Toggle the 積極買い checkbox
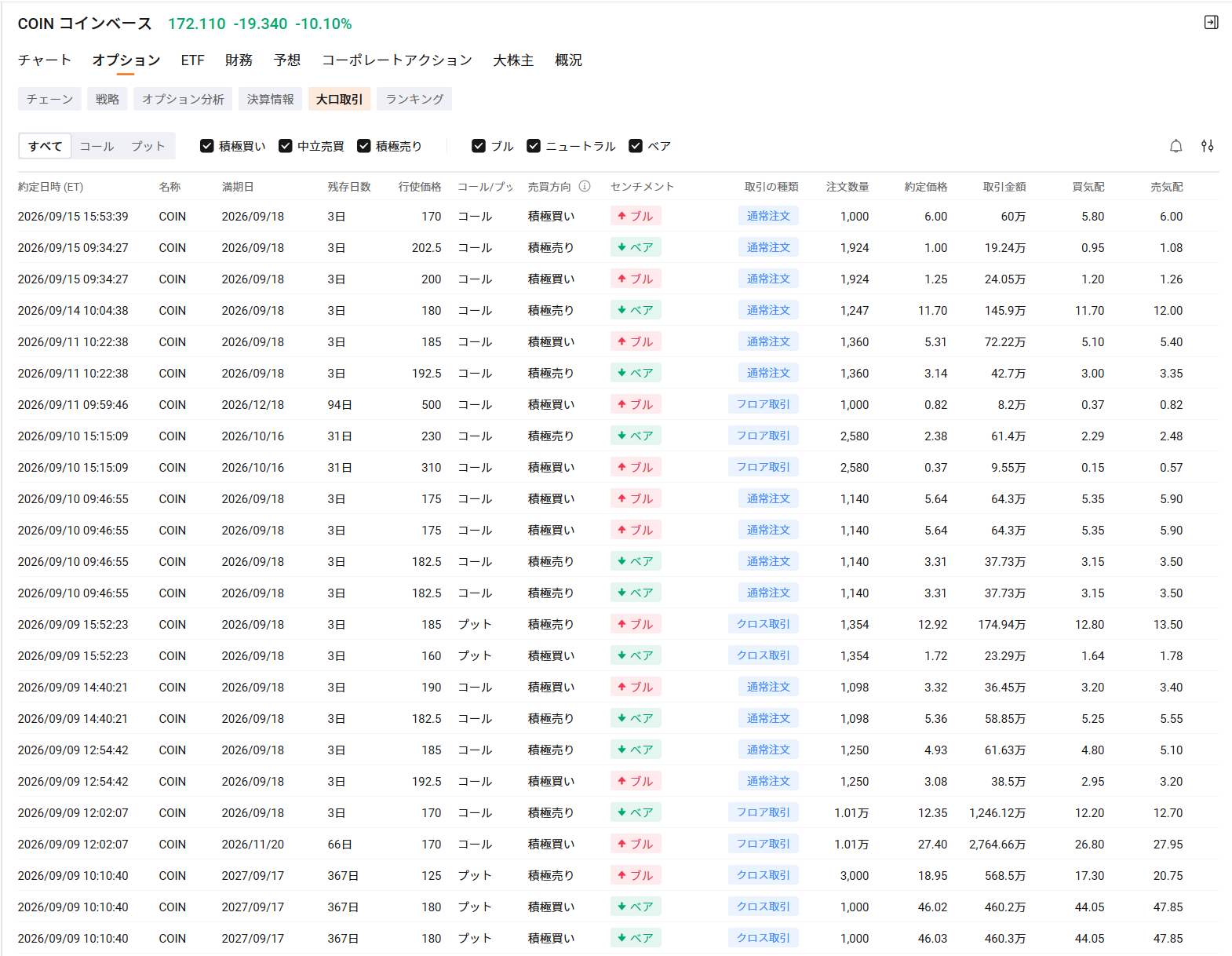Screen dimensions: 1232x956 click(207, 146)
